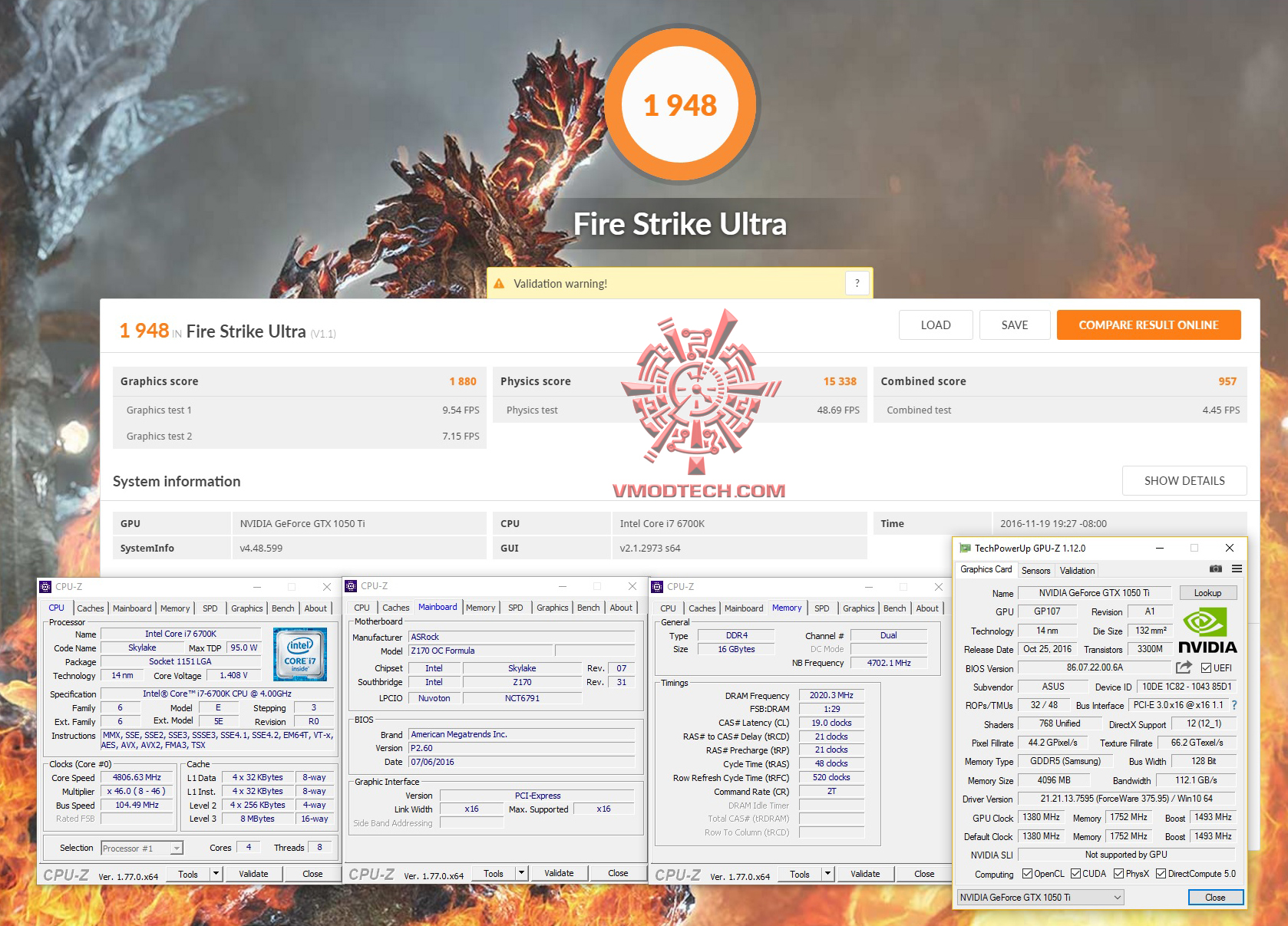Click Validate in CPU-Z Mainboard window

(x=559, y=873)
